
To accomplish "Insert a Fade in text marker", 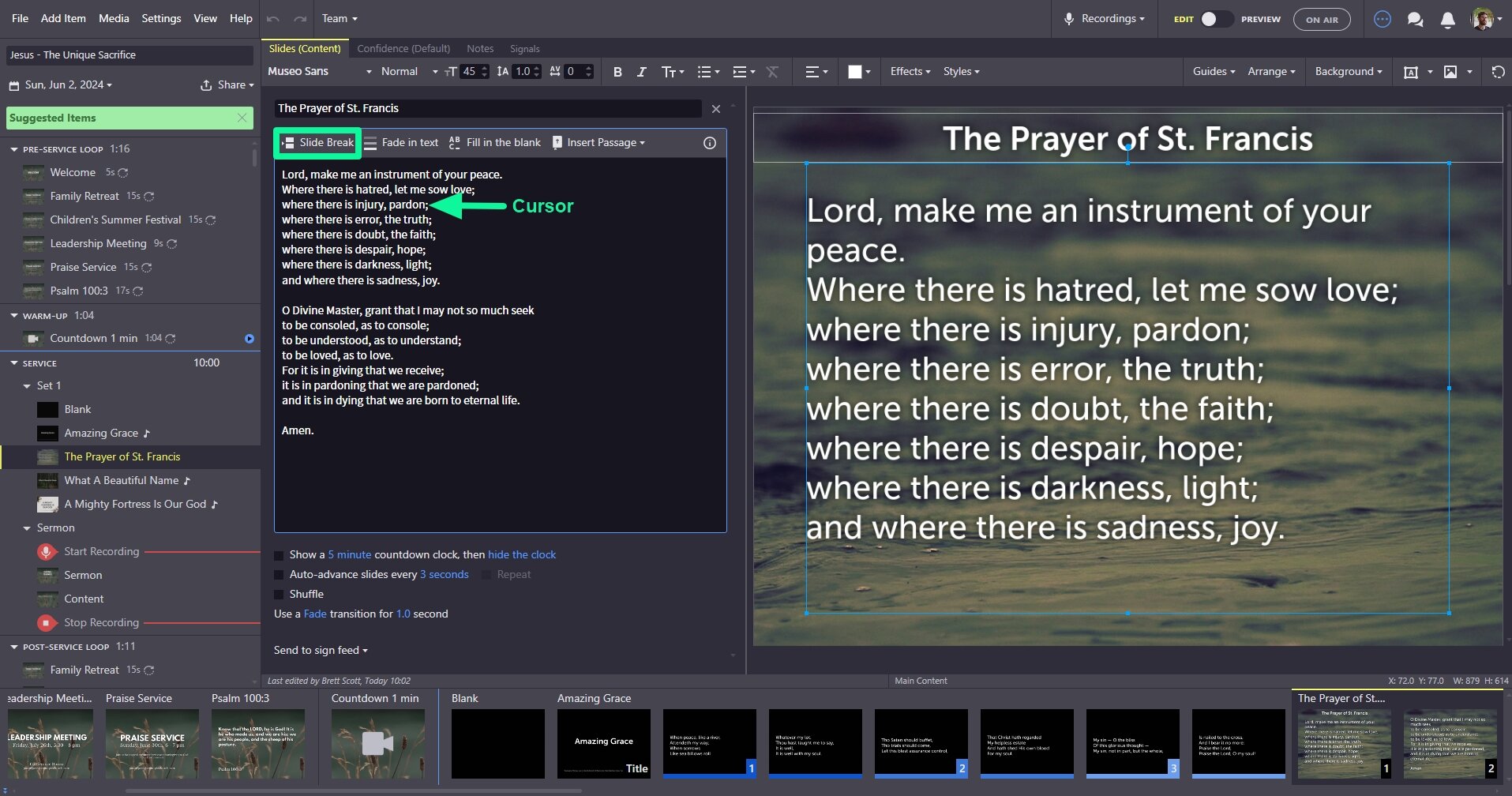I will [x=401, y=143].
